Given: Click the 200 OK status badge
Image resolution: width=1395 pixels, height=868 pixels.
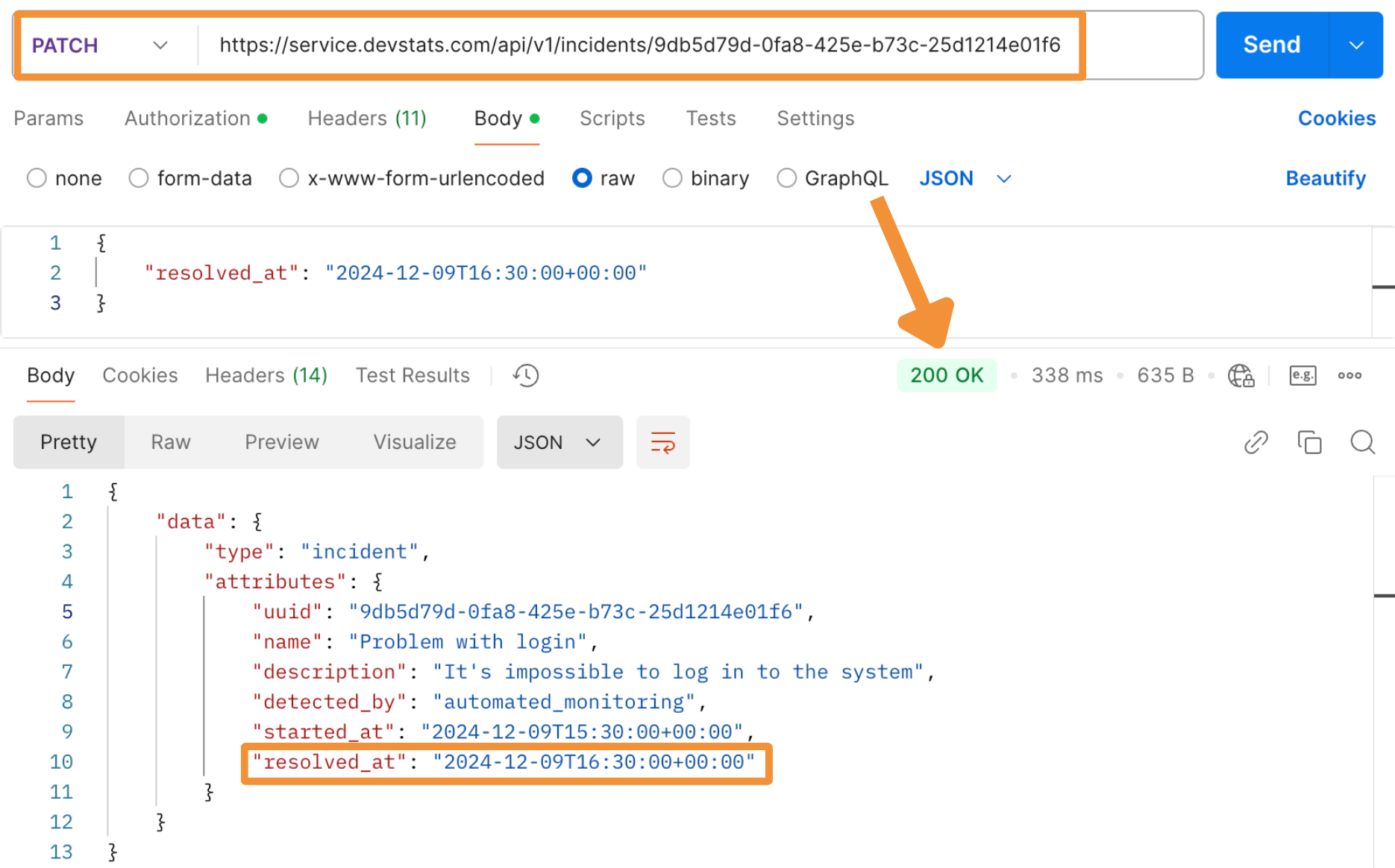Looking at the screenshot, I should pyautogui.click(x=947, y=375).
